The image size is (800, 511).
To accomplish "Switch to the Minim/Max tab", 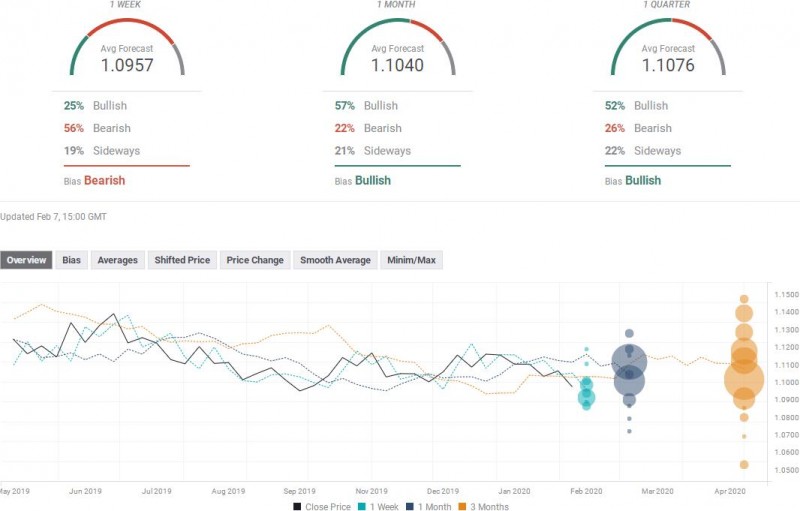I will pyautogui.click(x=411, y=260).
